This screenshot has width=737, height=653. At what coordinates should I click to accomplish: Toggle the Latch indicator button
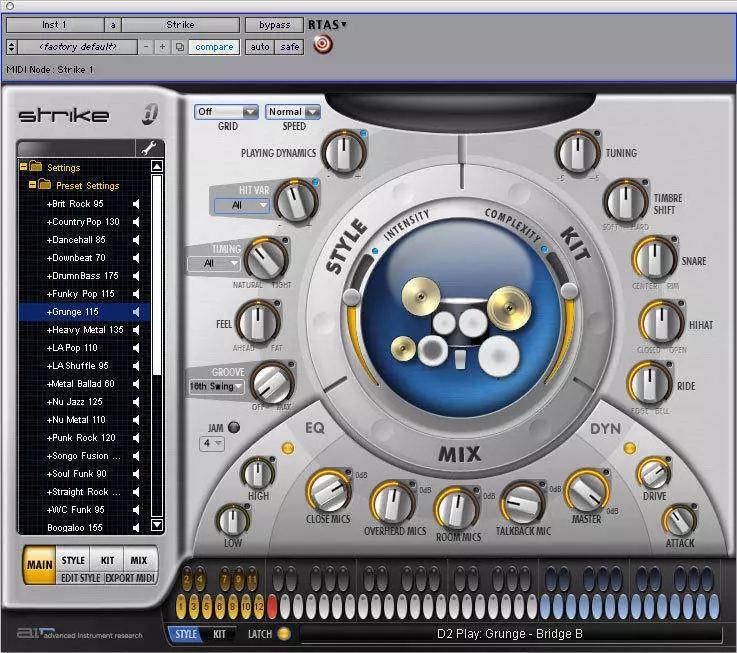[283, 634]
